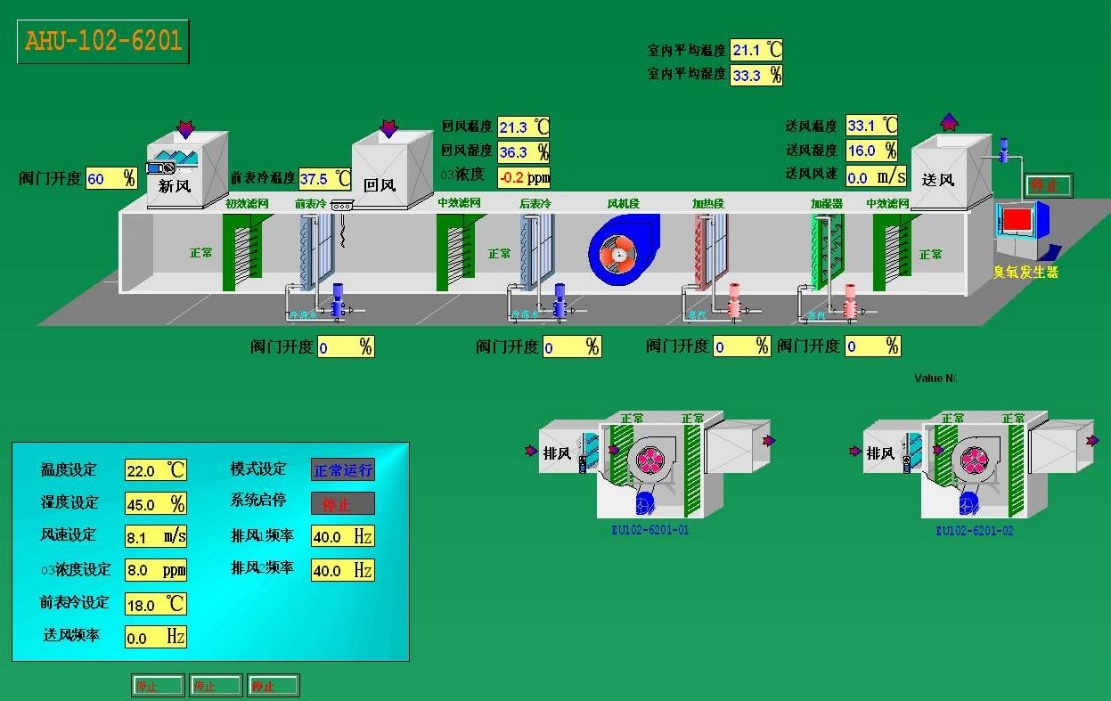
Task: Select the front cooling coil blue valve
Action: 338,300
